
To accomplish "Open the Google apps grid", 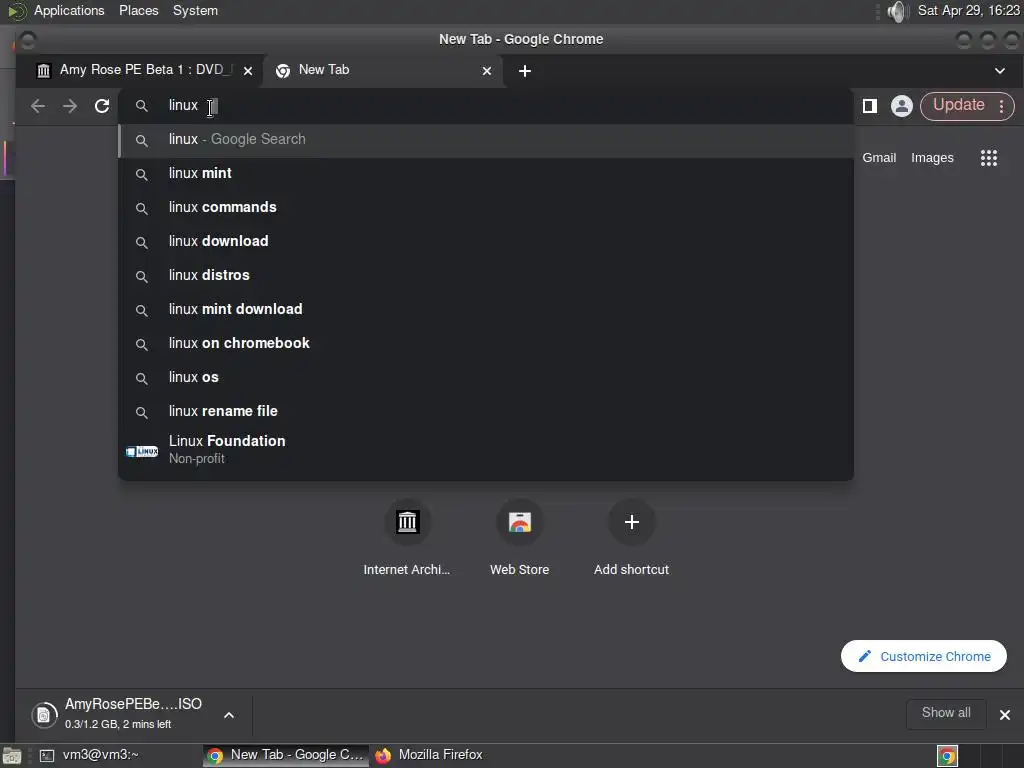I will [x=989, y=157].
